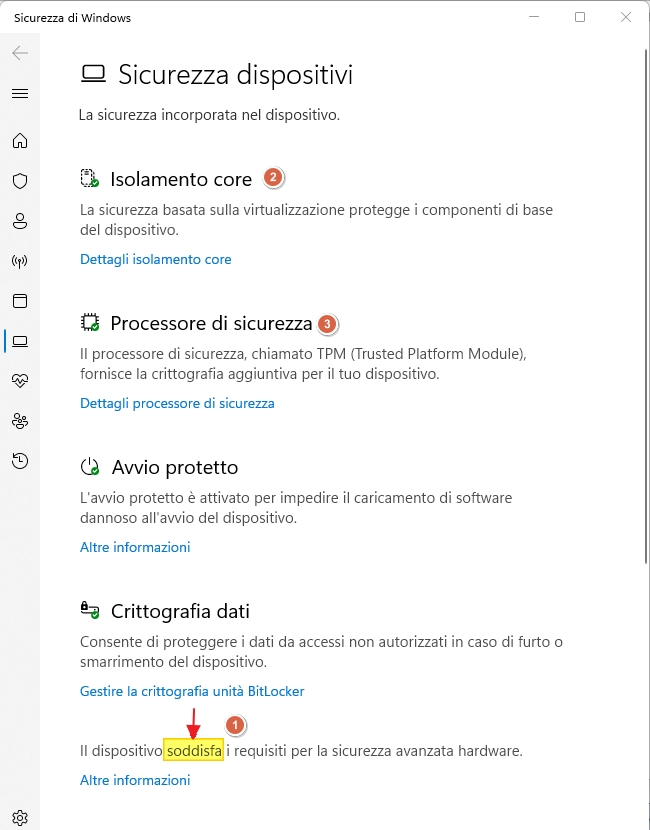This screenshot has height=830, width=650.
Task: Open Settings gear icon at bottom
Action: (x=20, y=817)
